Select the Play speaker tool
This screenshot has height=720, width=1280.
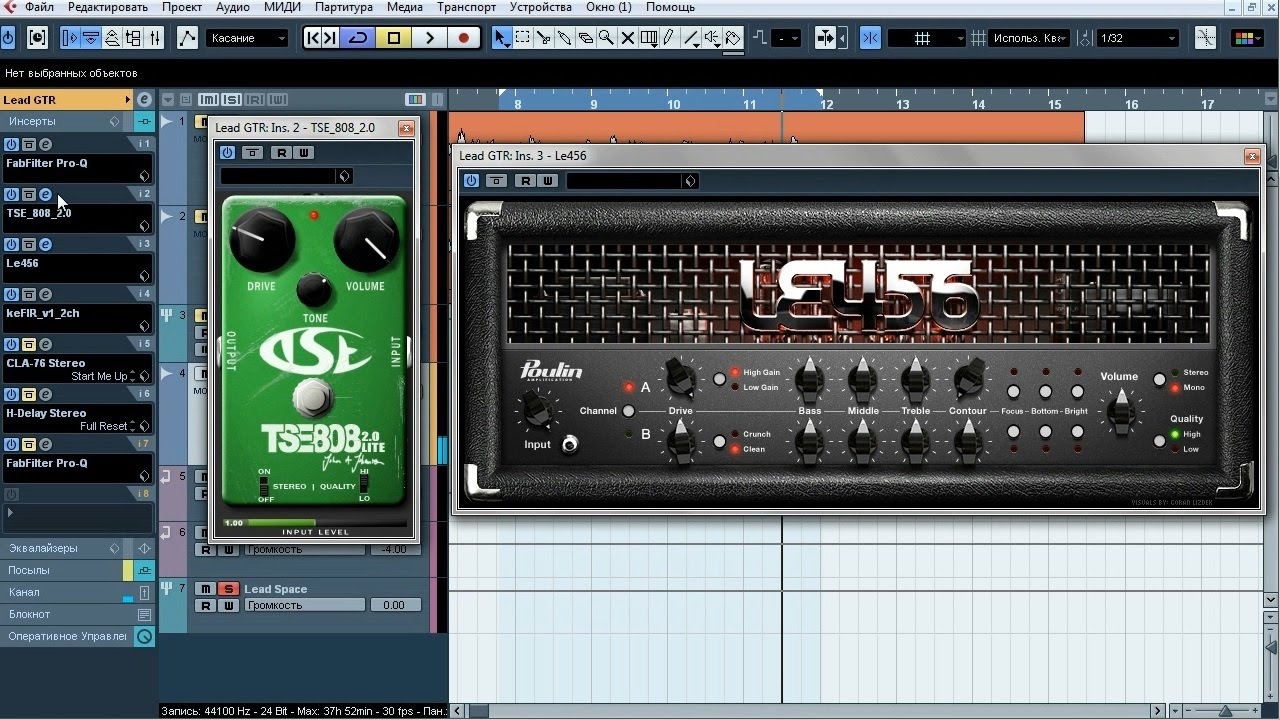click(712, 38)
